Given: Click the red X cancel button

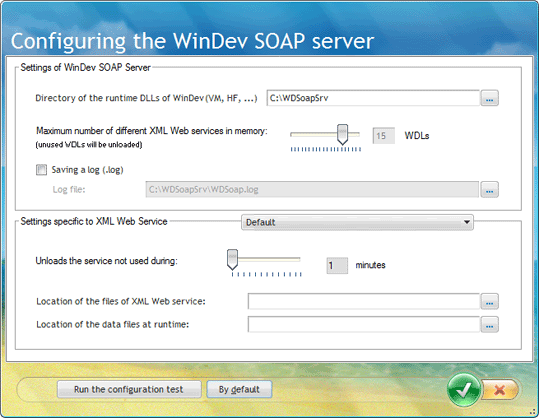Looking at the screenshot, I should 500,390.
